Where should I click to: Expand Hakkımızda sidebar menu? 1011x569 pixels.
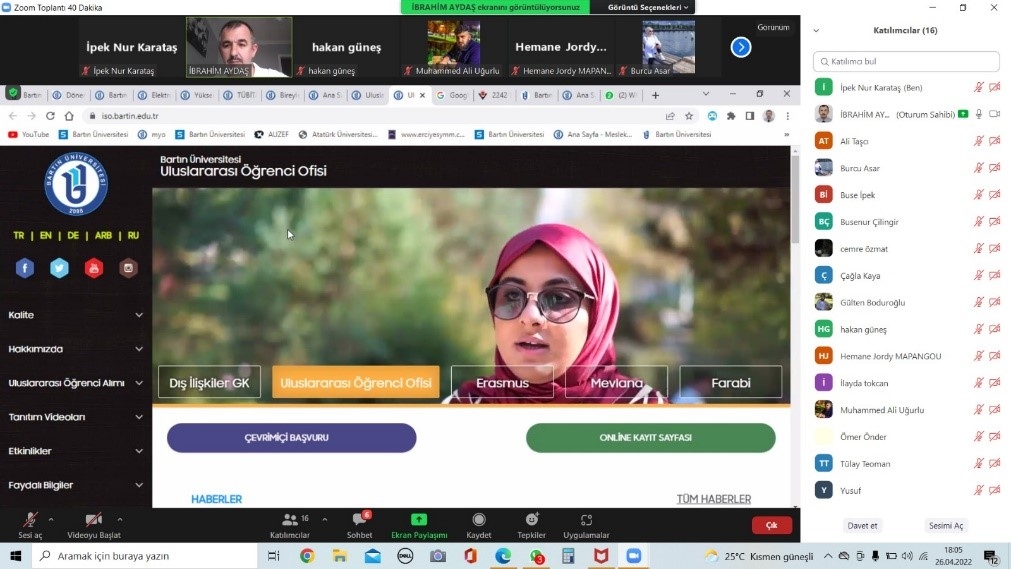coord(75,349)
